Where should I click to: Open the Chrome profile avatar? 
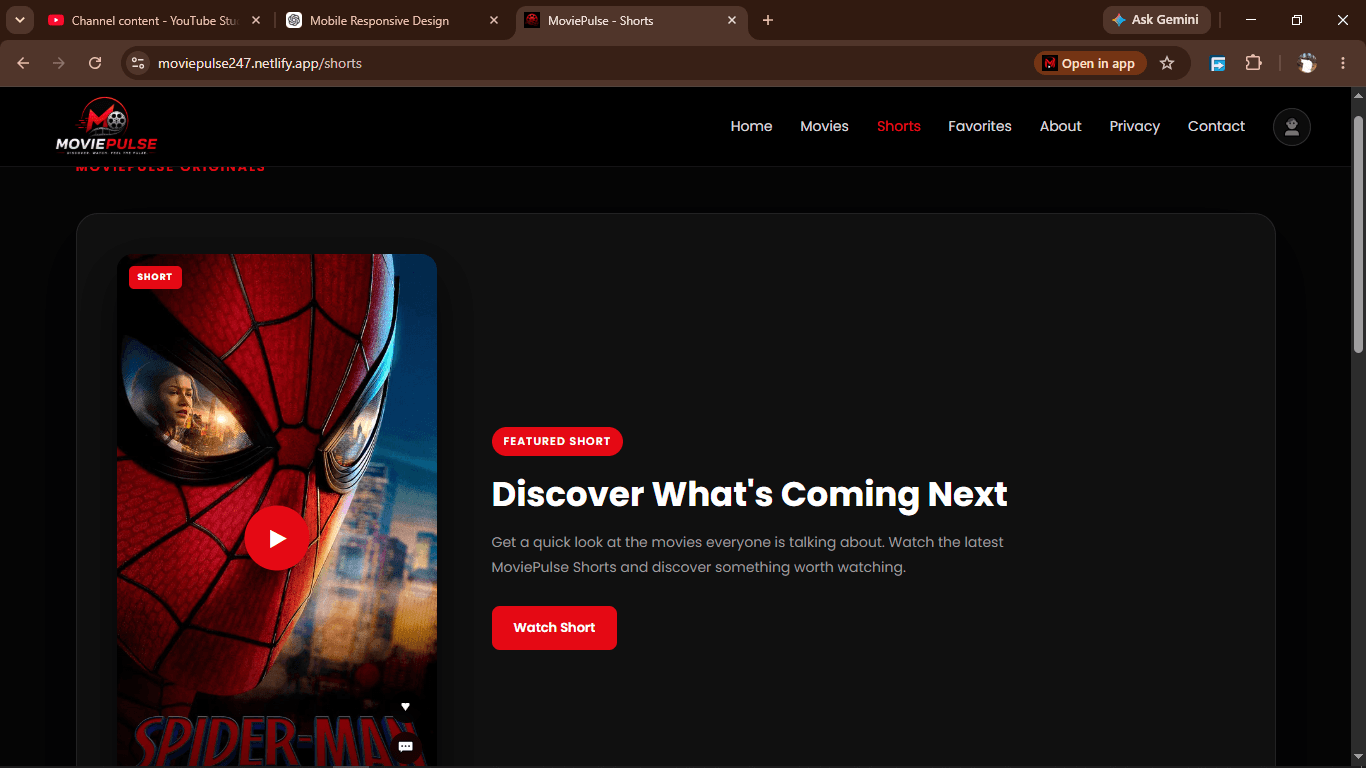click(1307, 63)
